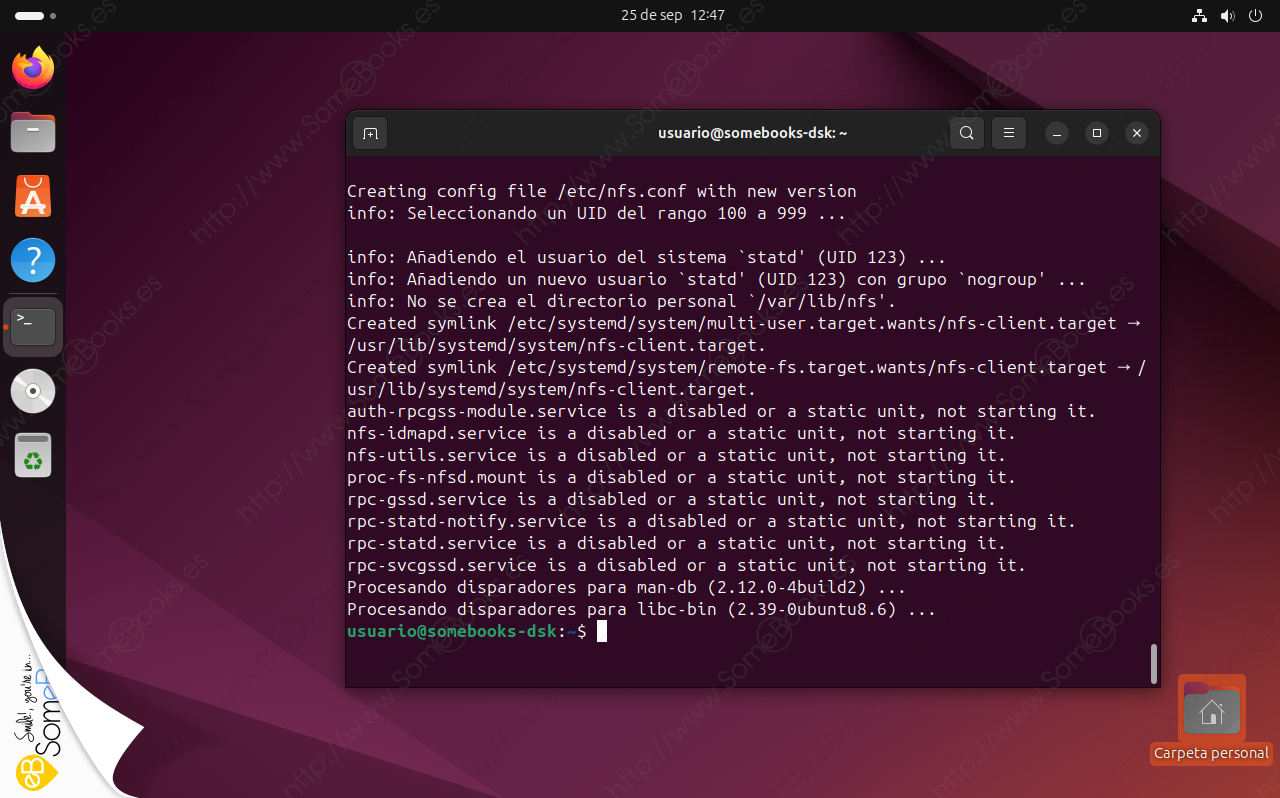
Task: Open the Help question mark icon
Action: pos(33,260)
